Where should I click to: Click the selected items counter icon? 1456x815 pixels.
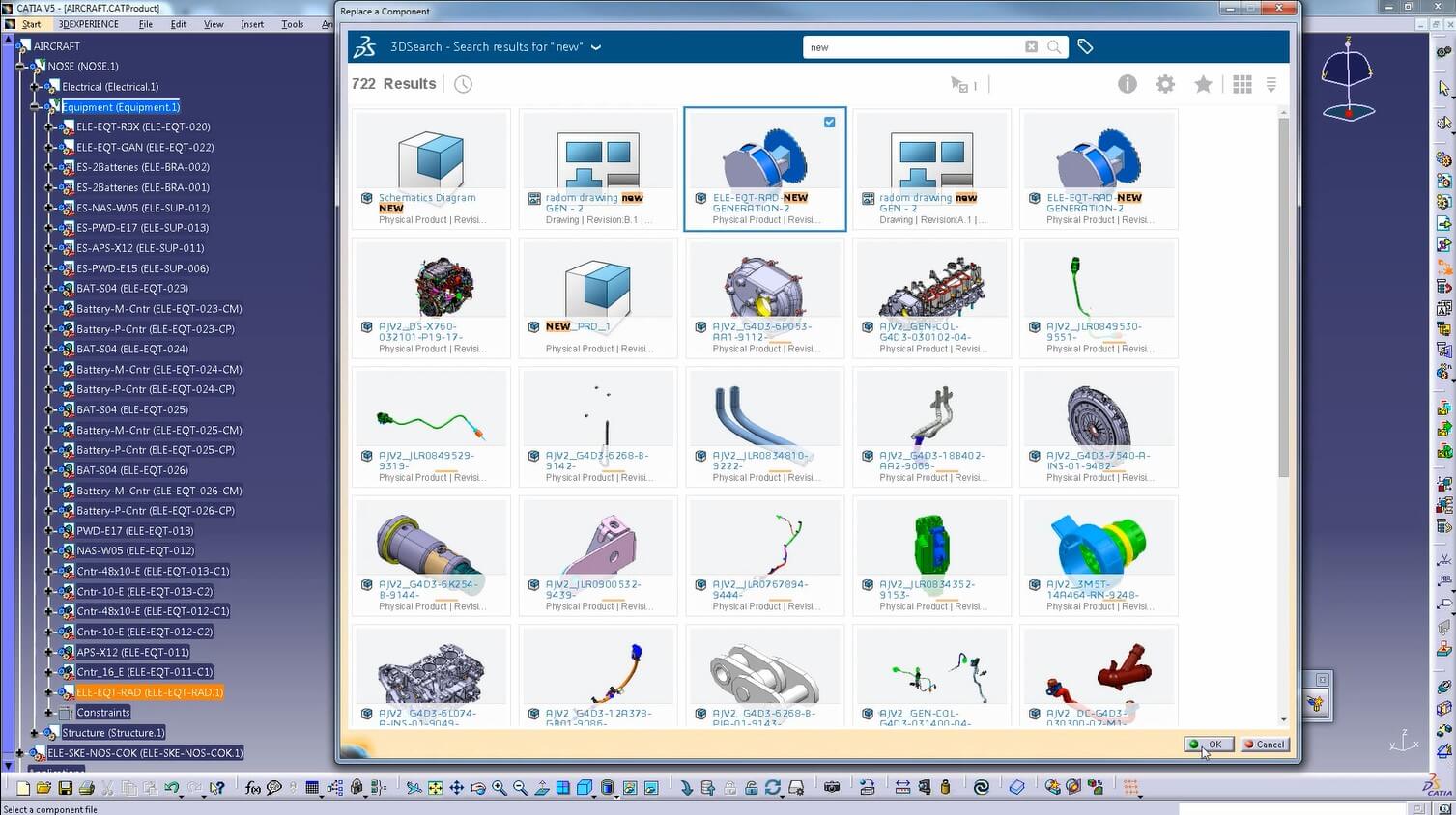pyautogui.click(x=963, y=85)
